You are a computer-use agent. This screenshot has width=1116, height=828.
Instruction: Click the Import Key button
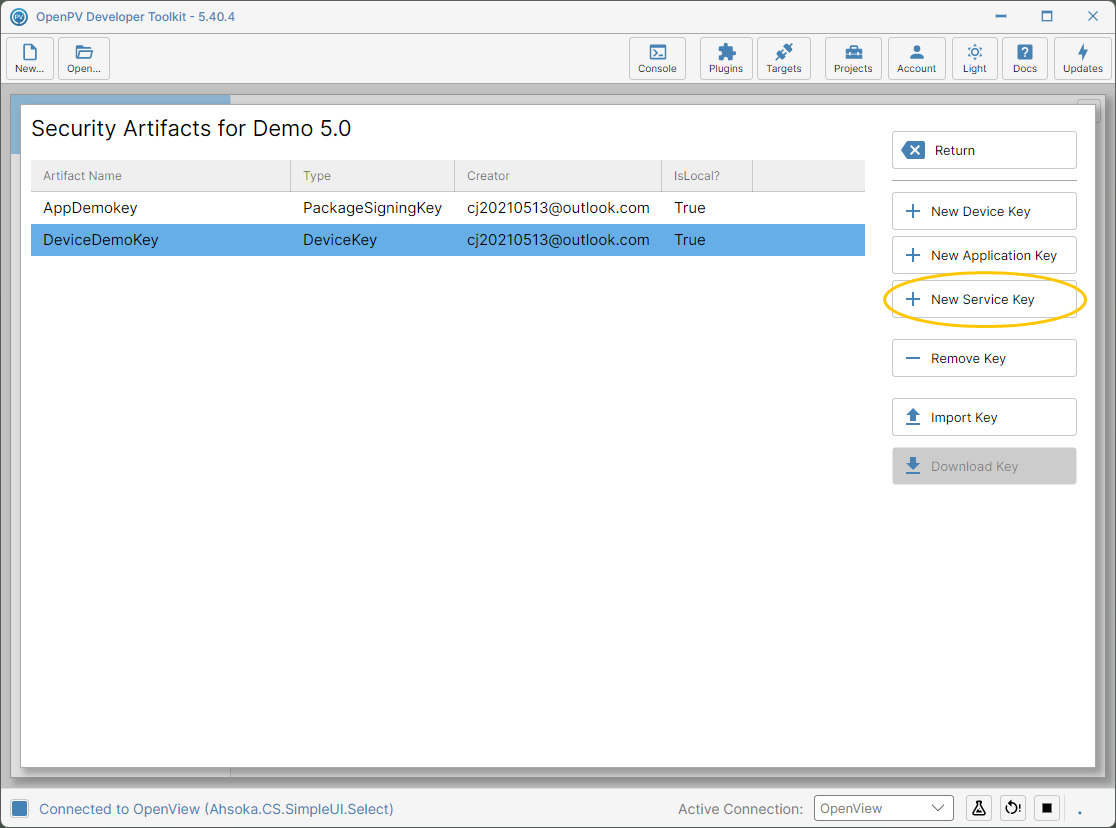click(x=984, y=417)
